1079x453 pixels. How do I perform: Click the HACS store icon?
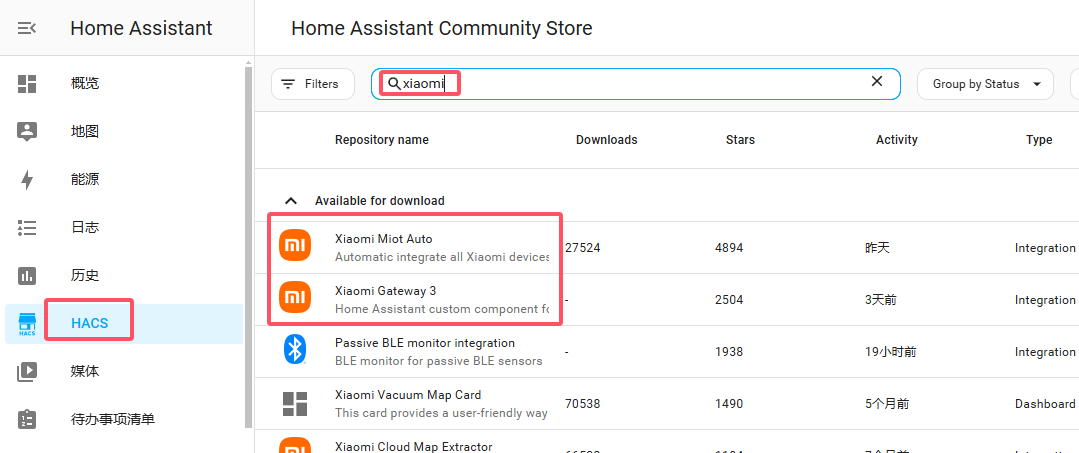click(x=27, y=323)
